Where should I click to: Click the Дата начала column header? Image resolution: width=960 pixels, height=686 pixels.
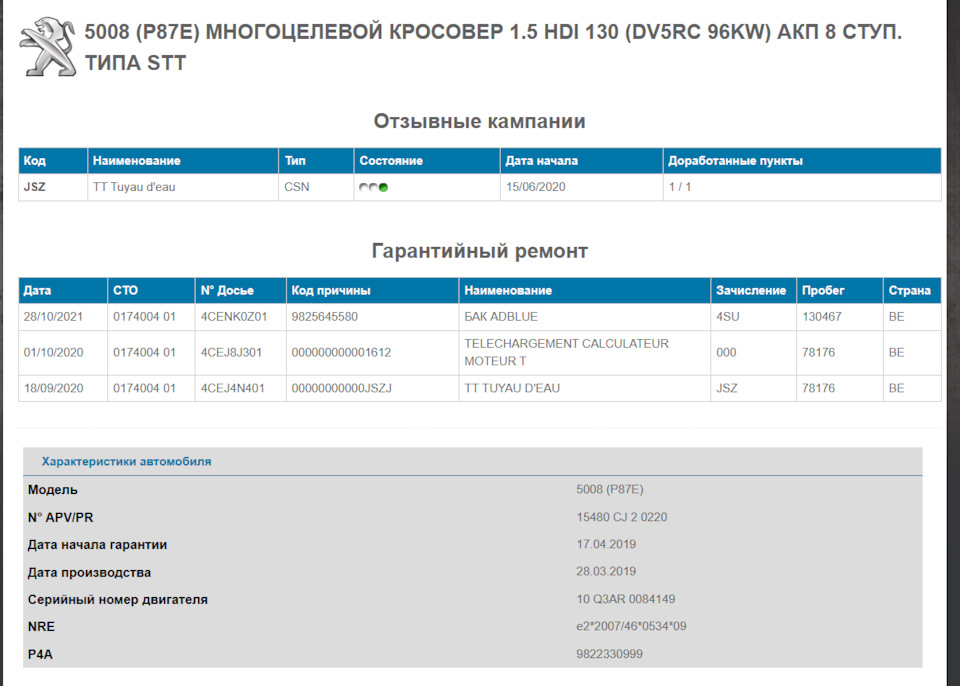click(x=582, y=160)
